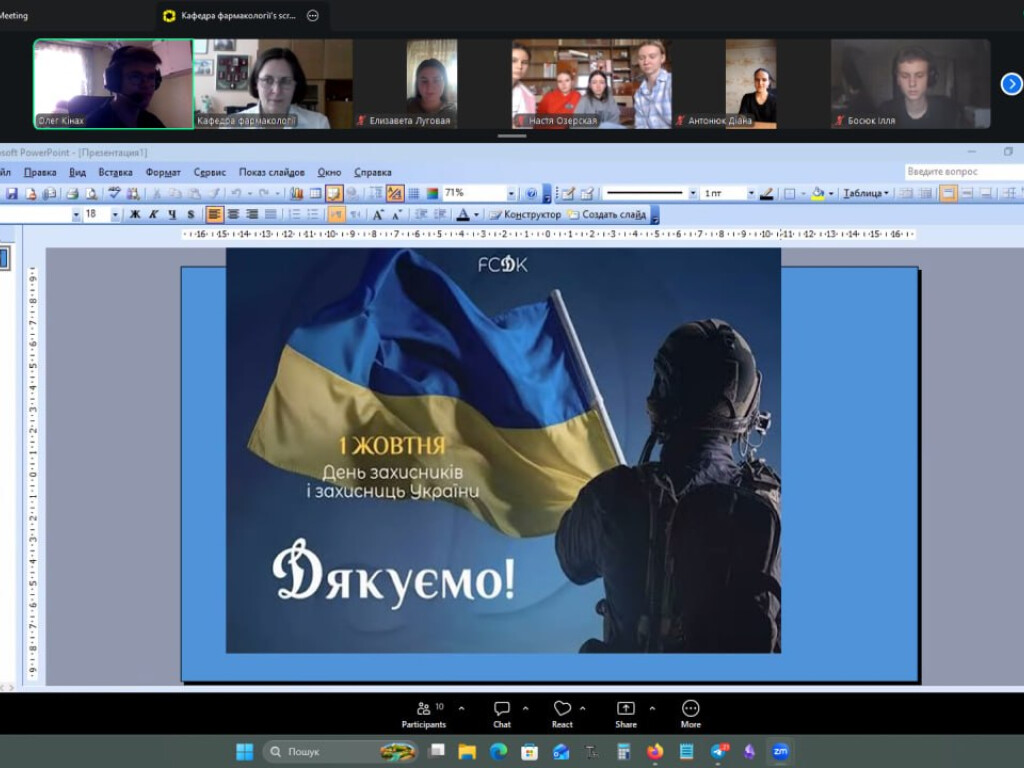Insert a table using the table icon
This screenshot has height=768, width=1024.
tap(315, 193)
